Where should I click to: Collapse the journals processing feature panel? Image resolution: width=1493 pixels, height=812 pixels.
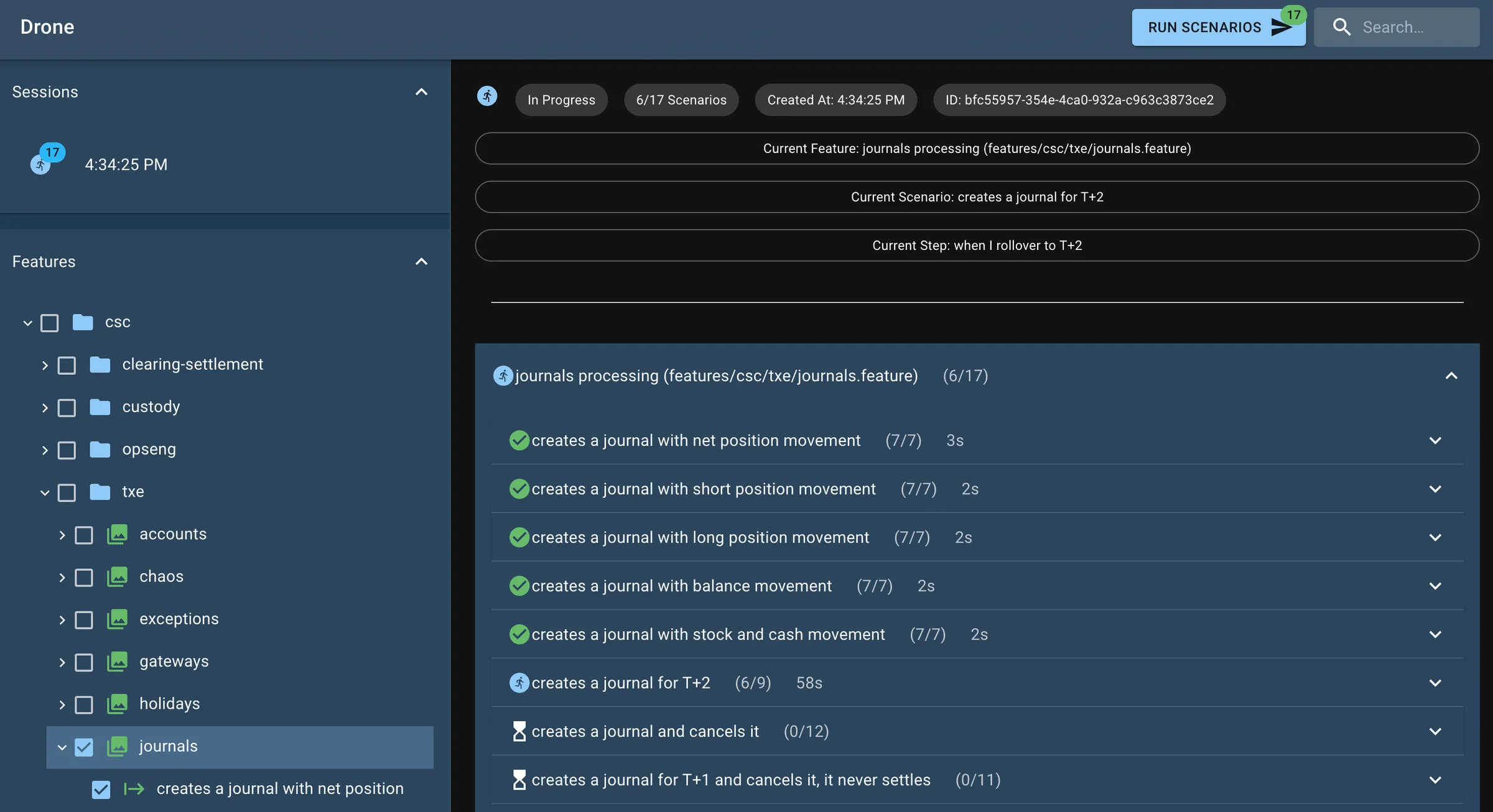(1451, 376)
